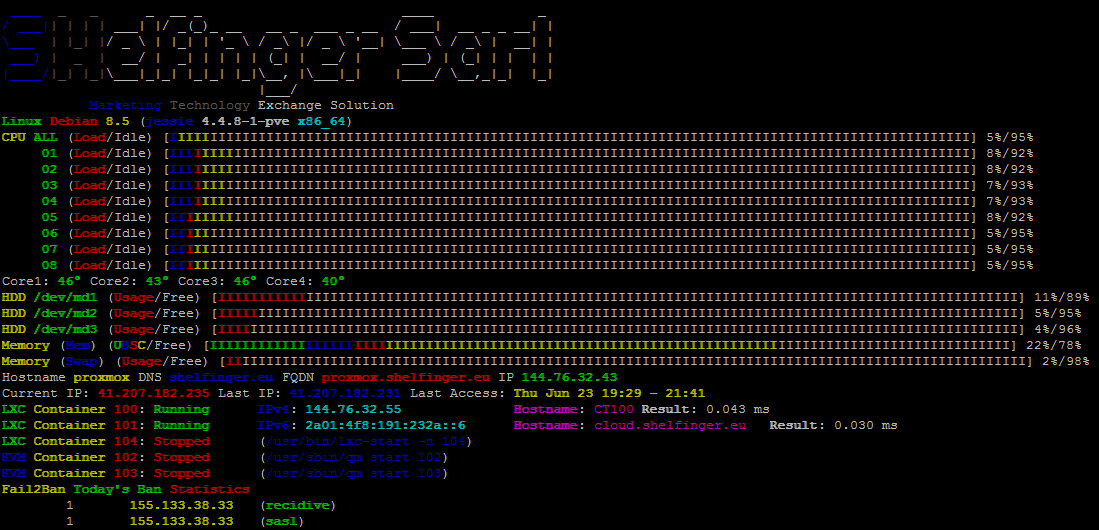The width and height of the screenshot is (1099, 530).
Task: Select the "Fail2Ban Today's Ban Statistics" heading
Action: point(125,489)
